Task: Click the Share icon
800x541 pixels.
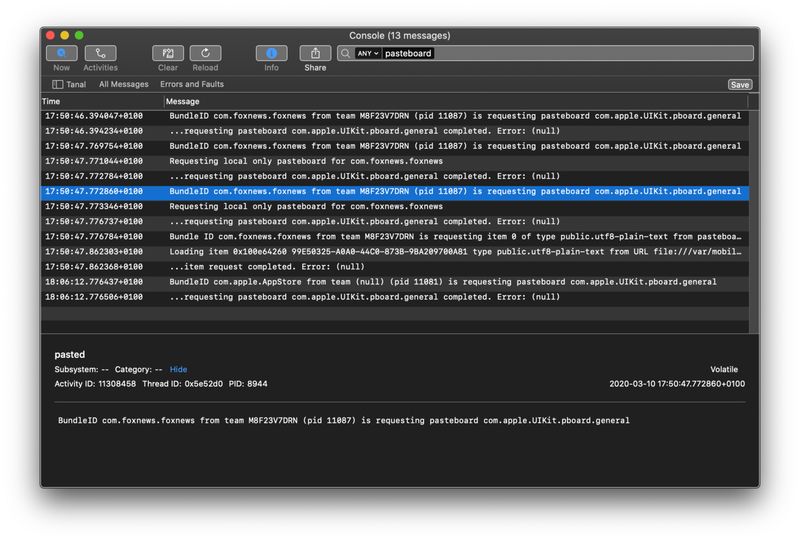Action: [x=315, y=53]
